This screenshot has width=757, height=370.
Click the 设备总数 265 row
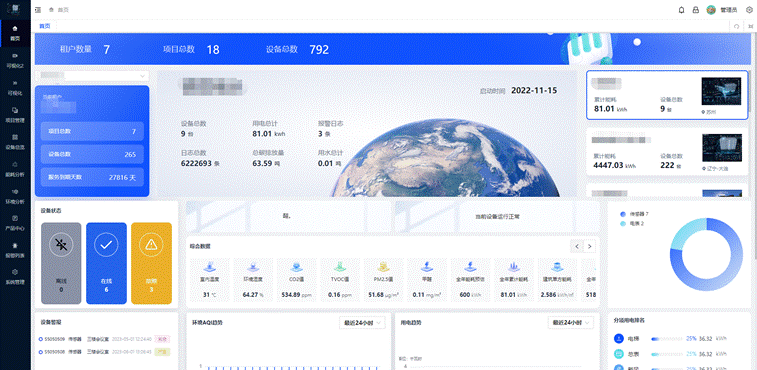tap(92, 154)
